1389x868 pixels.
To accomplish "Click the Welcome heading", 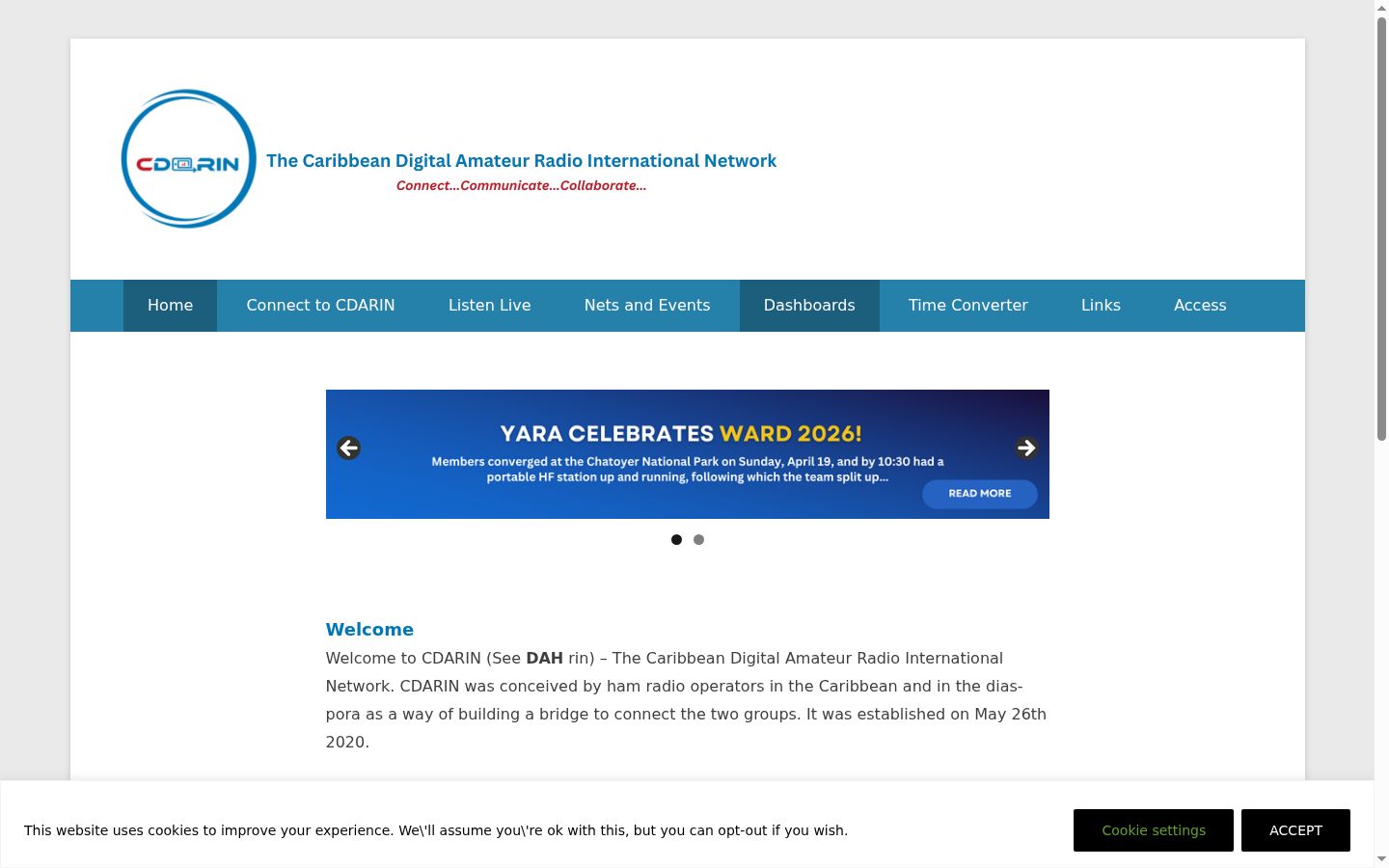I will coord(369,630).
